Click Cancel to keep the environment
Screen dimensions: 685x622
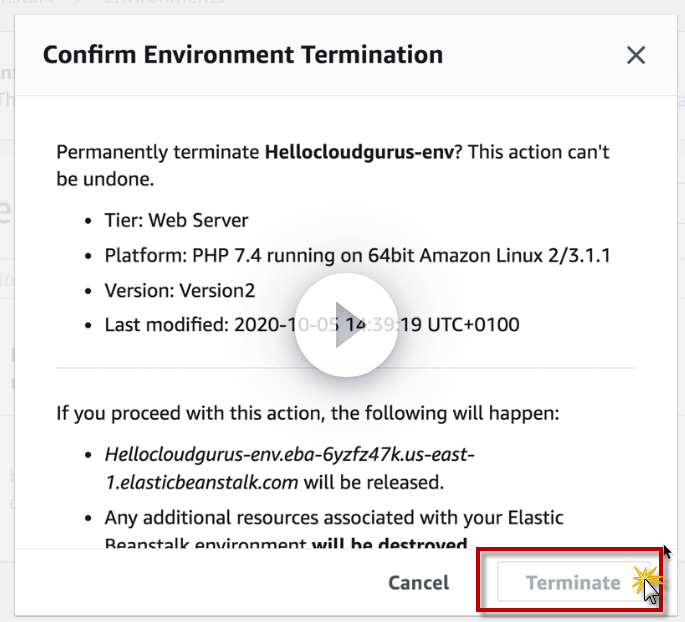[x=419, y=583]
